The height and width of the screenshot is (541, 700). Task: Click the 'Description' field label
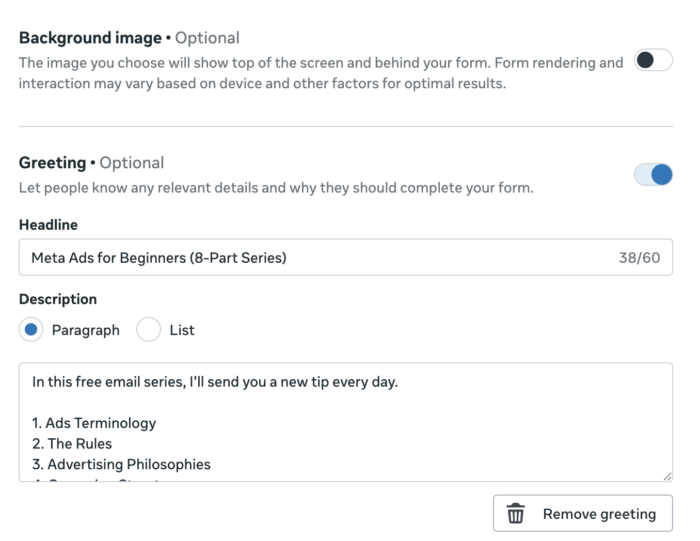(58, 299)
